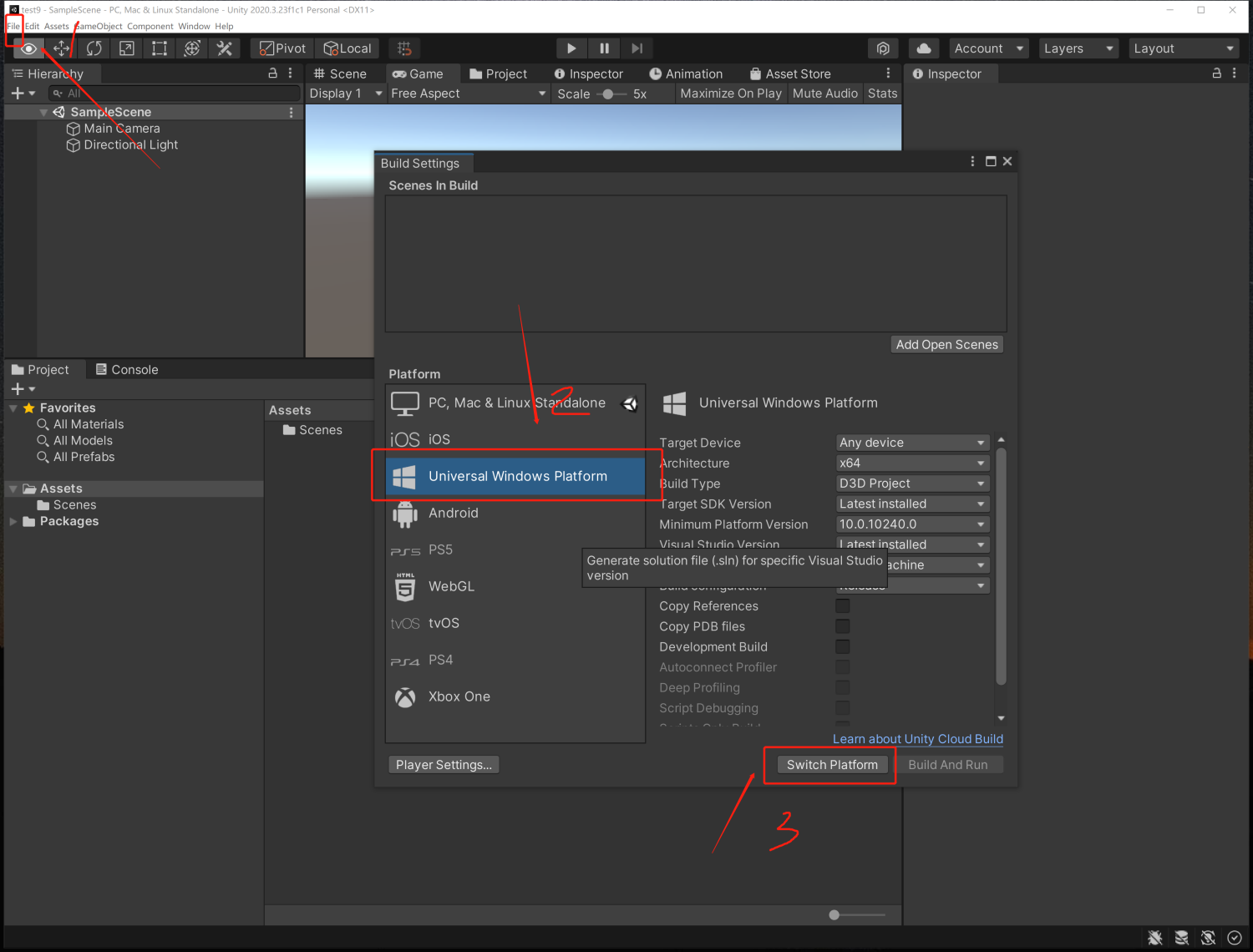Adjust the Game view Scale slider

click(610, 94)
